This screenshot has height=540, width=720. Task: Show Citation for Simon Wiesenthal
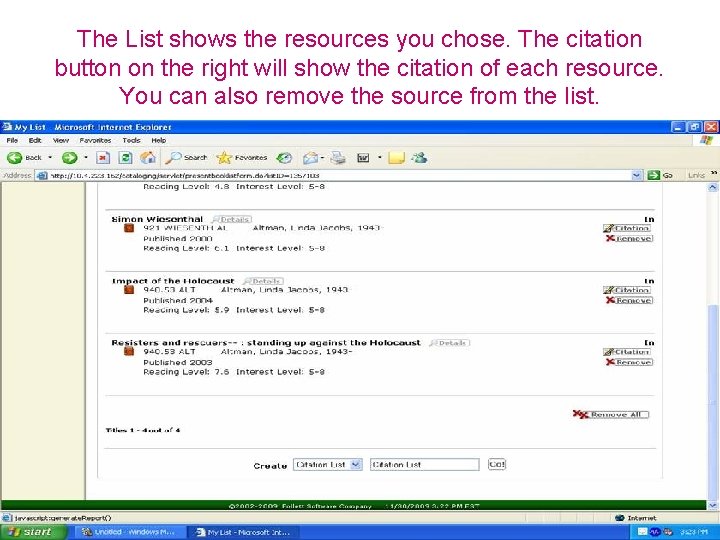pyautogui.click(x=627, y=228)
